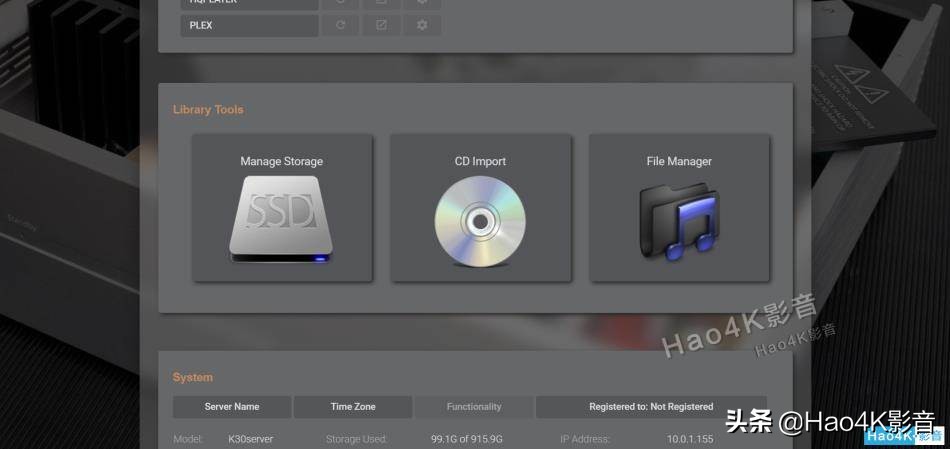Click the K30server model value
Screen dimensions: 950x449
point(250,439)
